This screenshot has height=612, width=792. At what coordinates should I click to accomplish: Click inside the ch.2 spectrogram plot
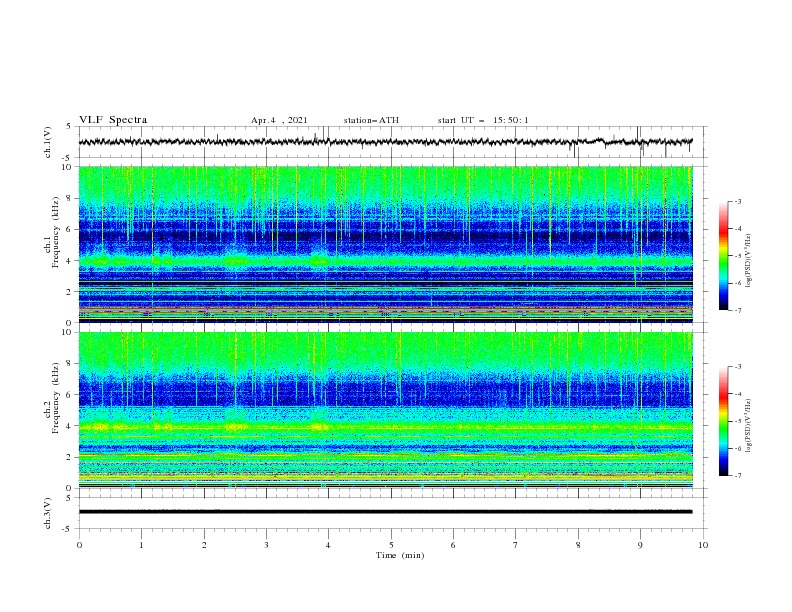coord(386,410)
